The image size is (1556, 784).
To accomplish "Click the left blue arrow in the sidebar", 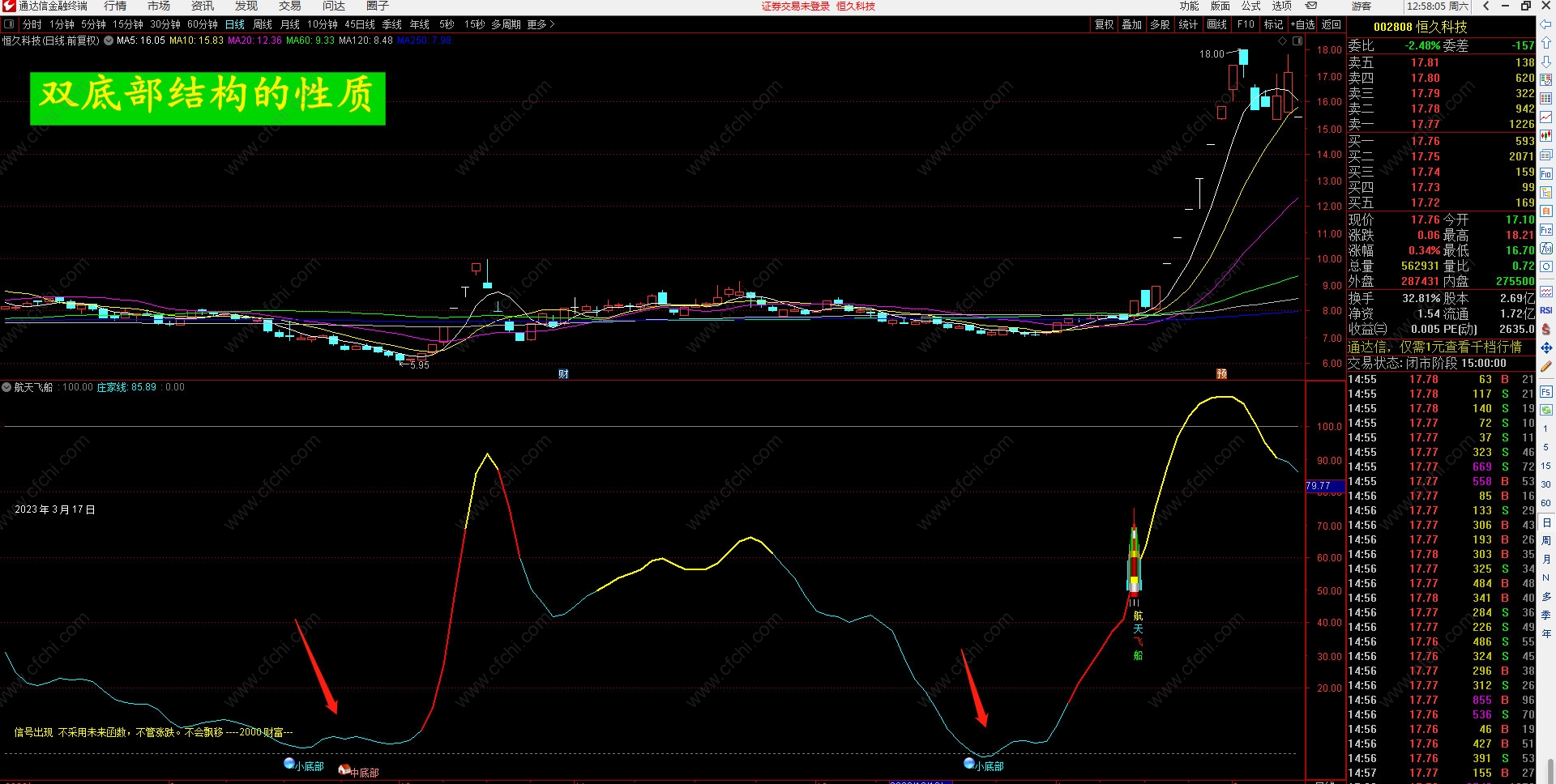I will tap(1546, 25).
